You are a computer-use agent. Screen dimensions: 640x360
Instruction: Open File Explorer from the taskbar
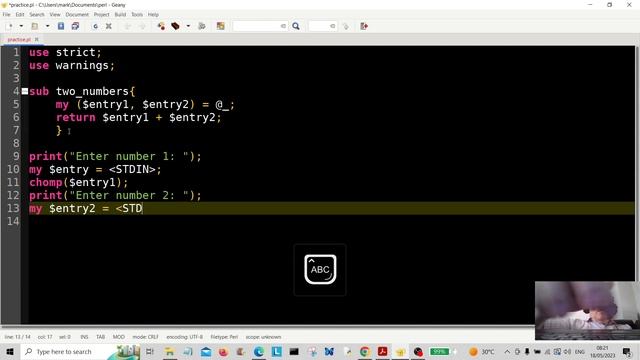tap(169, 351)
